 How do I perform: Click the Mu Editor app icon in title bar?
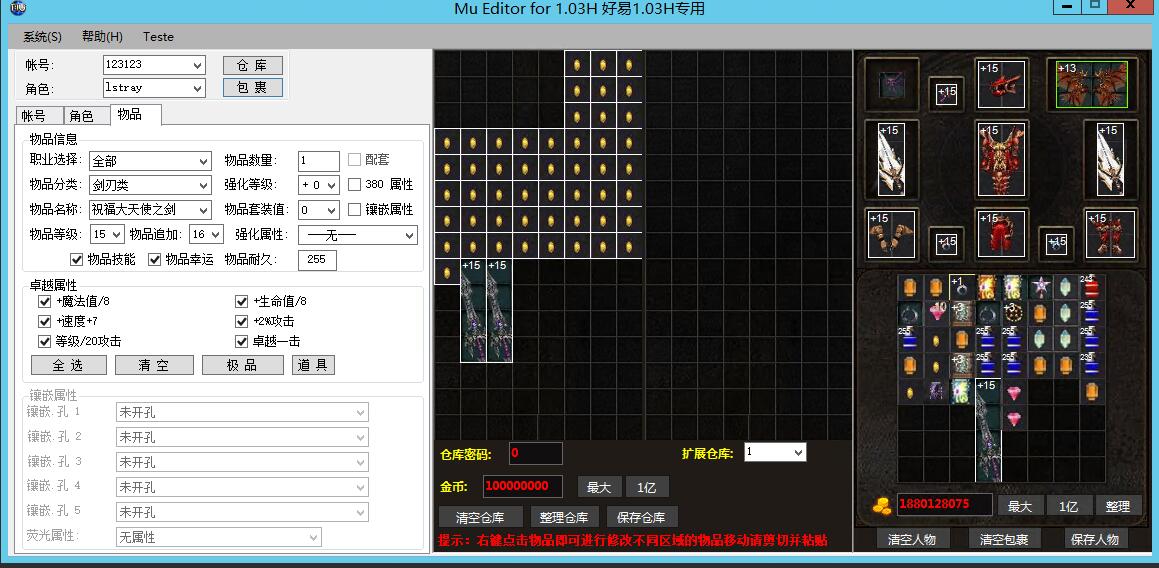pyautogui.click(x=18, y=8)
